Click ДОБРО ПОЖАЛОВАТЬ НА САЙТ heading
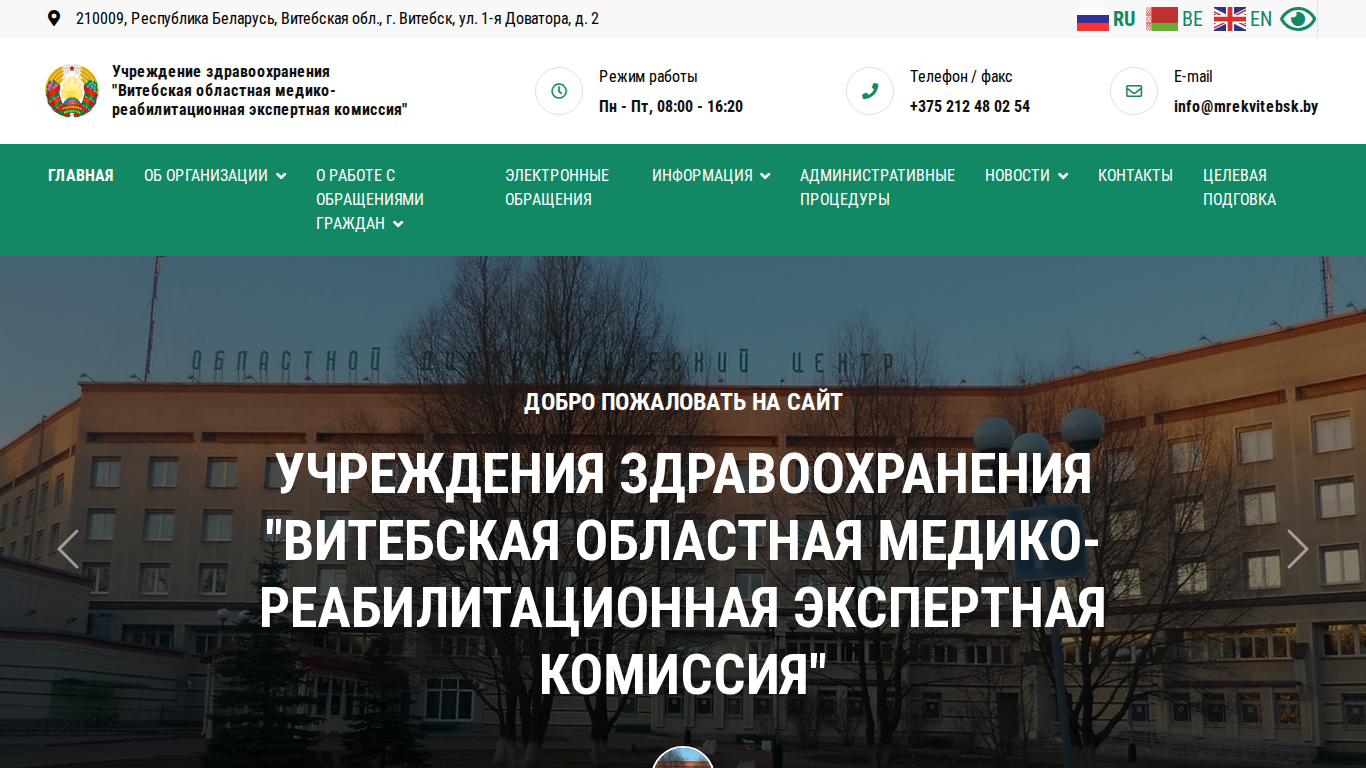 tap(683, 403)
